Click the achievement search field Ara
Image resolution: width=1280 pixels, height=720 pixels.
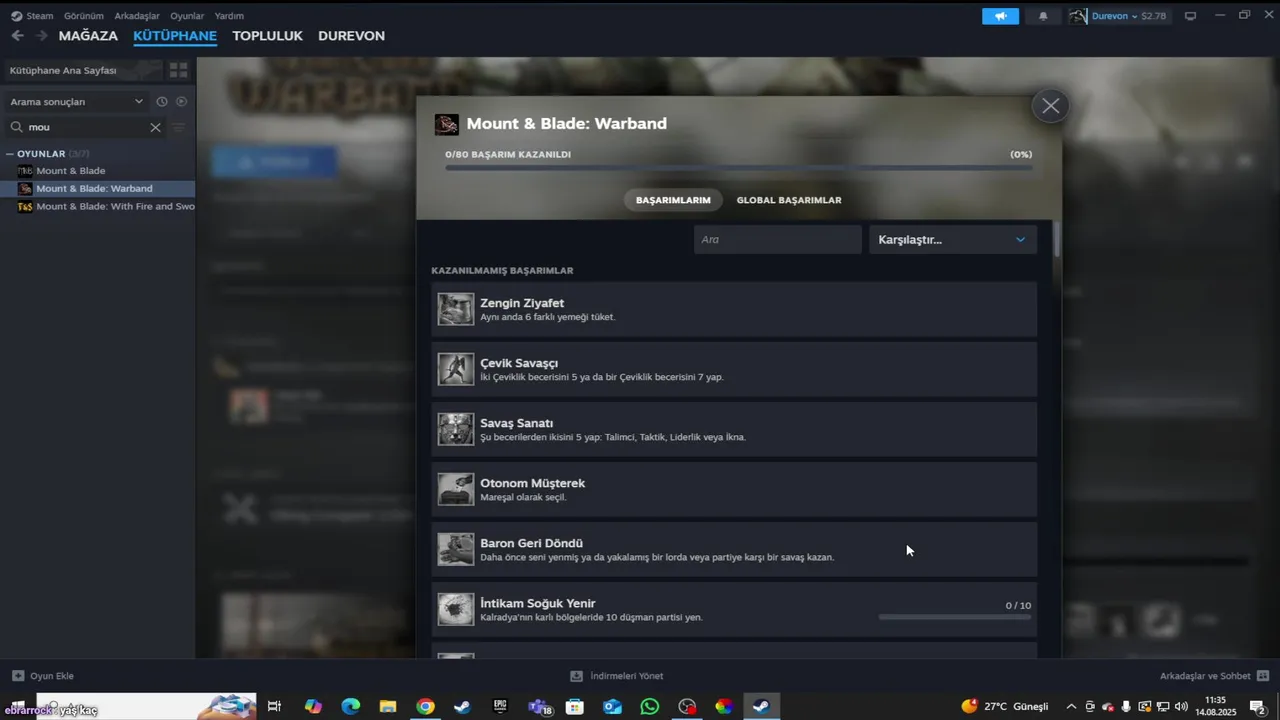coord(777,239)
